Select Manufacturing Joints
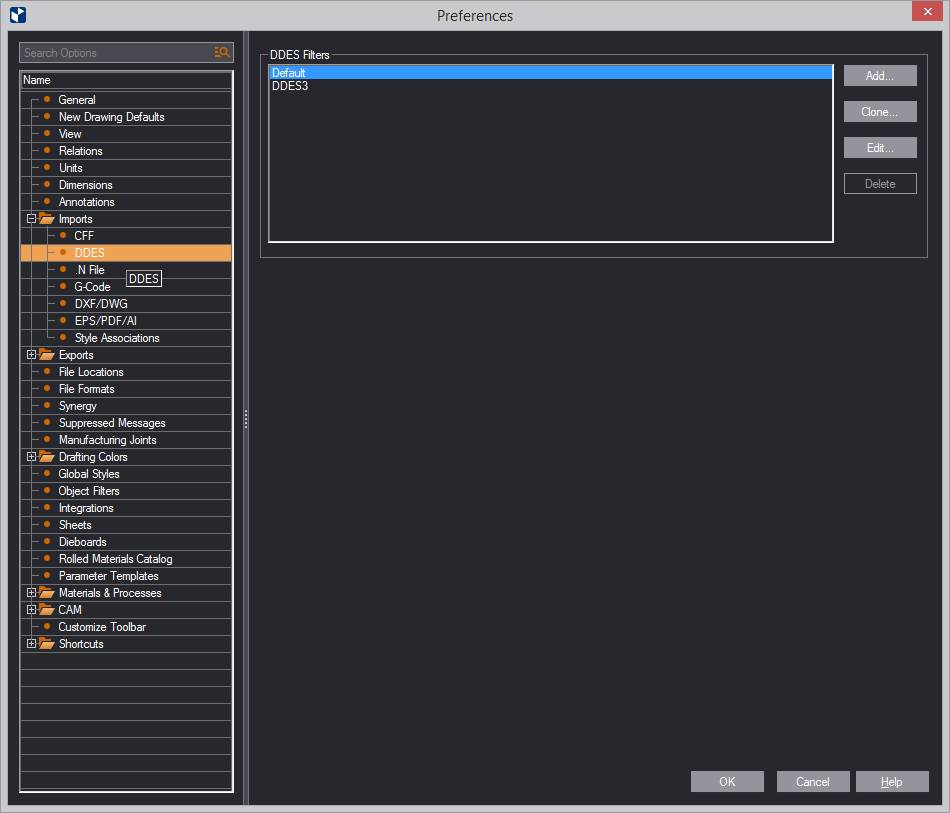 pos(107,440)
